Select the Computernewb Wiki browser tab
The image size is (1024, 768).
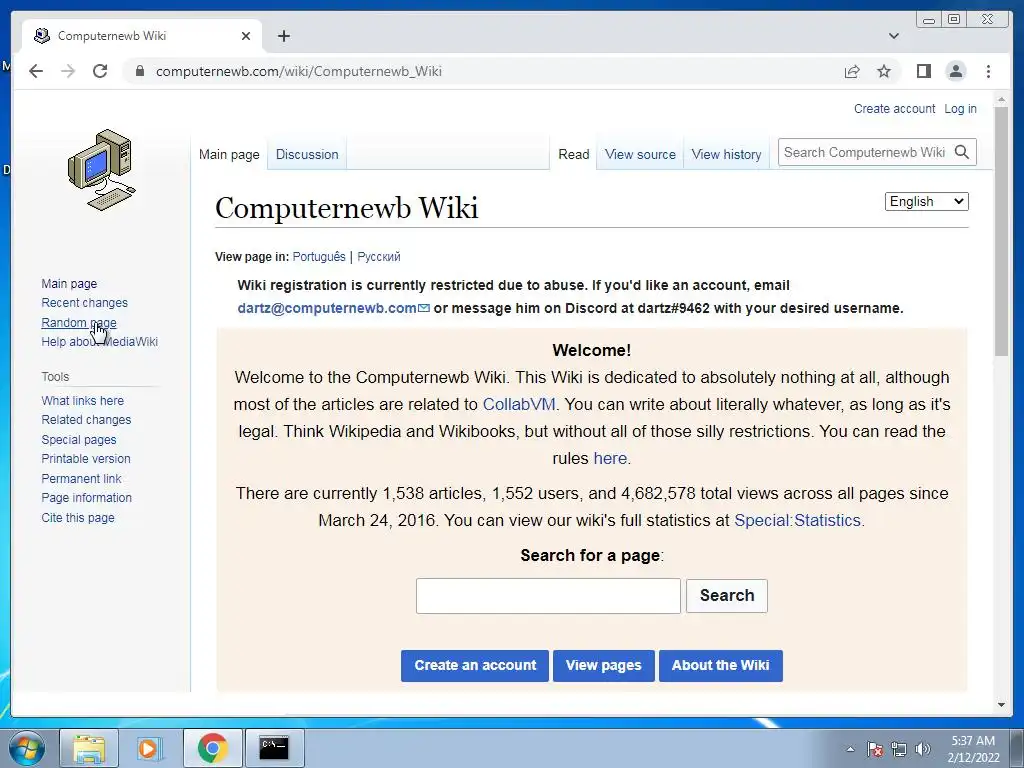coord(142,36)
